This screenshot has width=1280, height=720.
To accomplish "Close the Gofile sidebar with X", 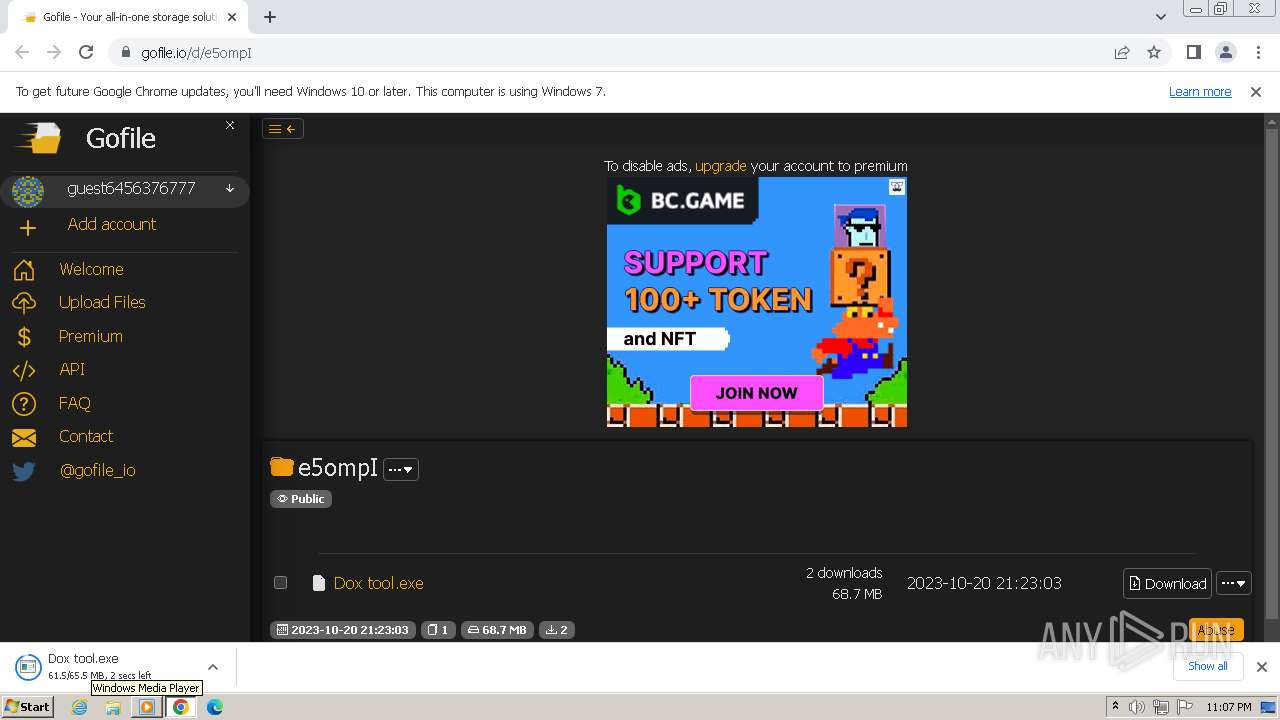I will pyautogui.click(x=230, y=125).
